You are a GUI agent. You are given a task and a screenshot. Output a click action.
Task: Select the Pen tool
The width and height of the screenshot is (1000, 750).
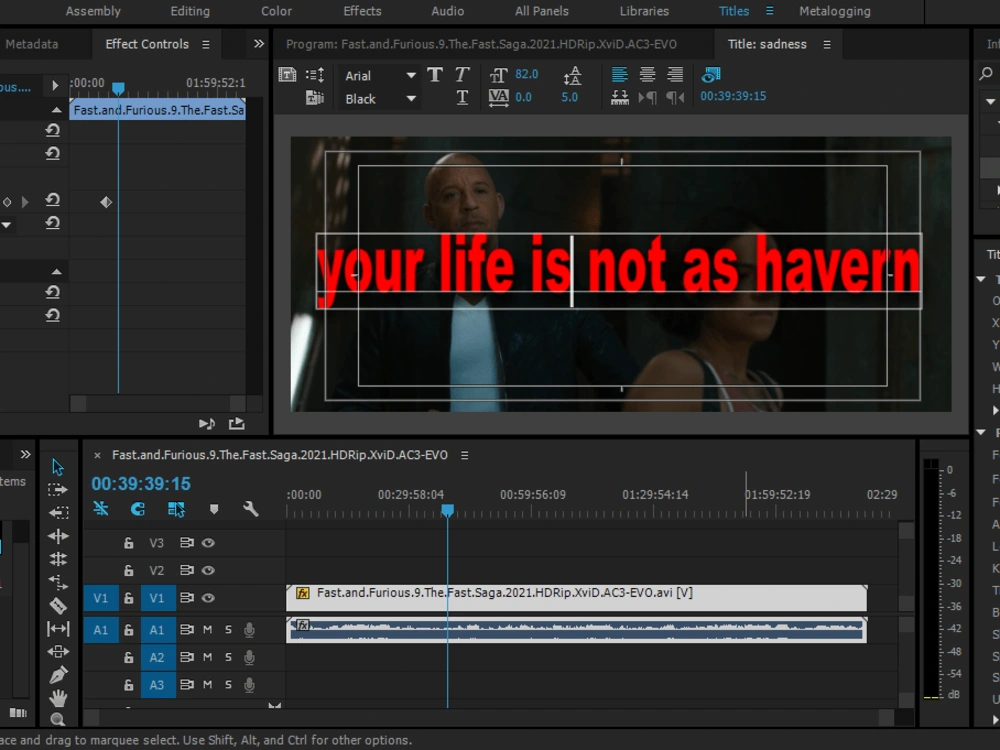(58, 675)
